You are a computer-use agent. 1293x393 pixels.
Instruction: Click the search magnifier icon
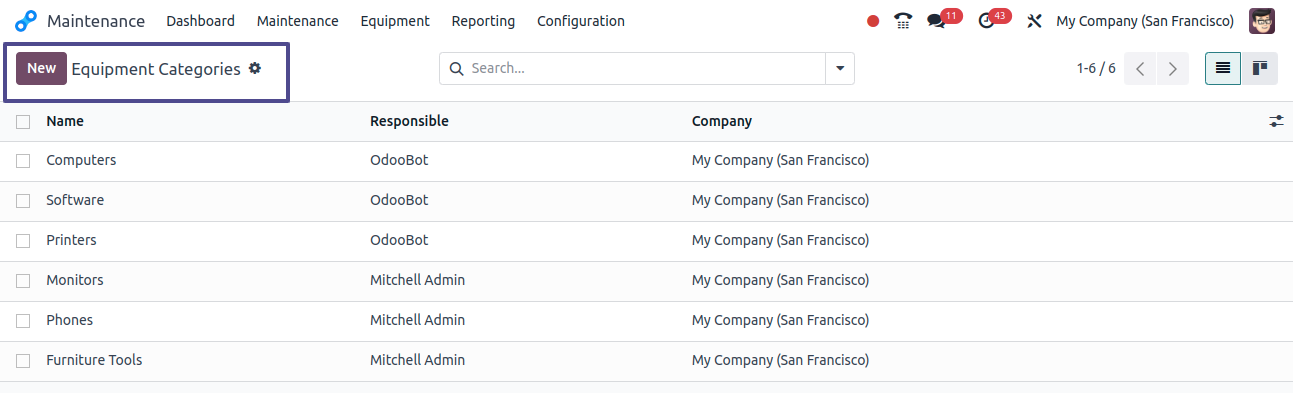(457, 69)
